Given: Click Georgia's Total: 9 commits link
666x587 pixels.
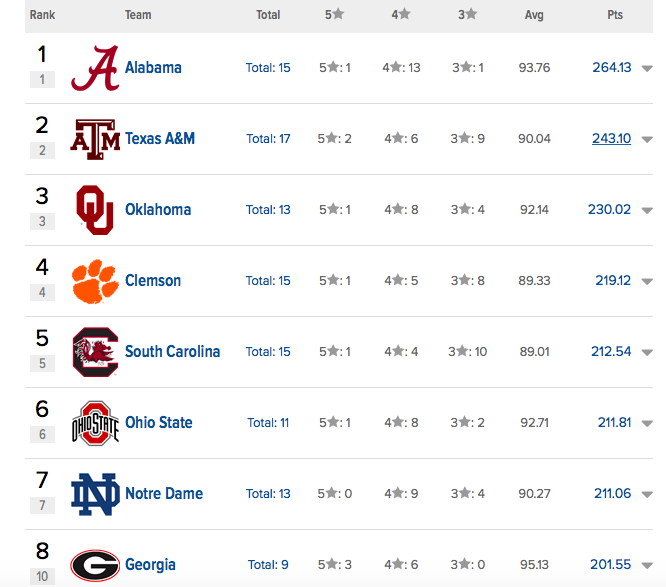Looking at the screenshot, I should pos(268,565).
